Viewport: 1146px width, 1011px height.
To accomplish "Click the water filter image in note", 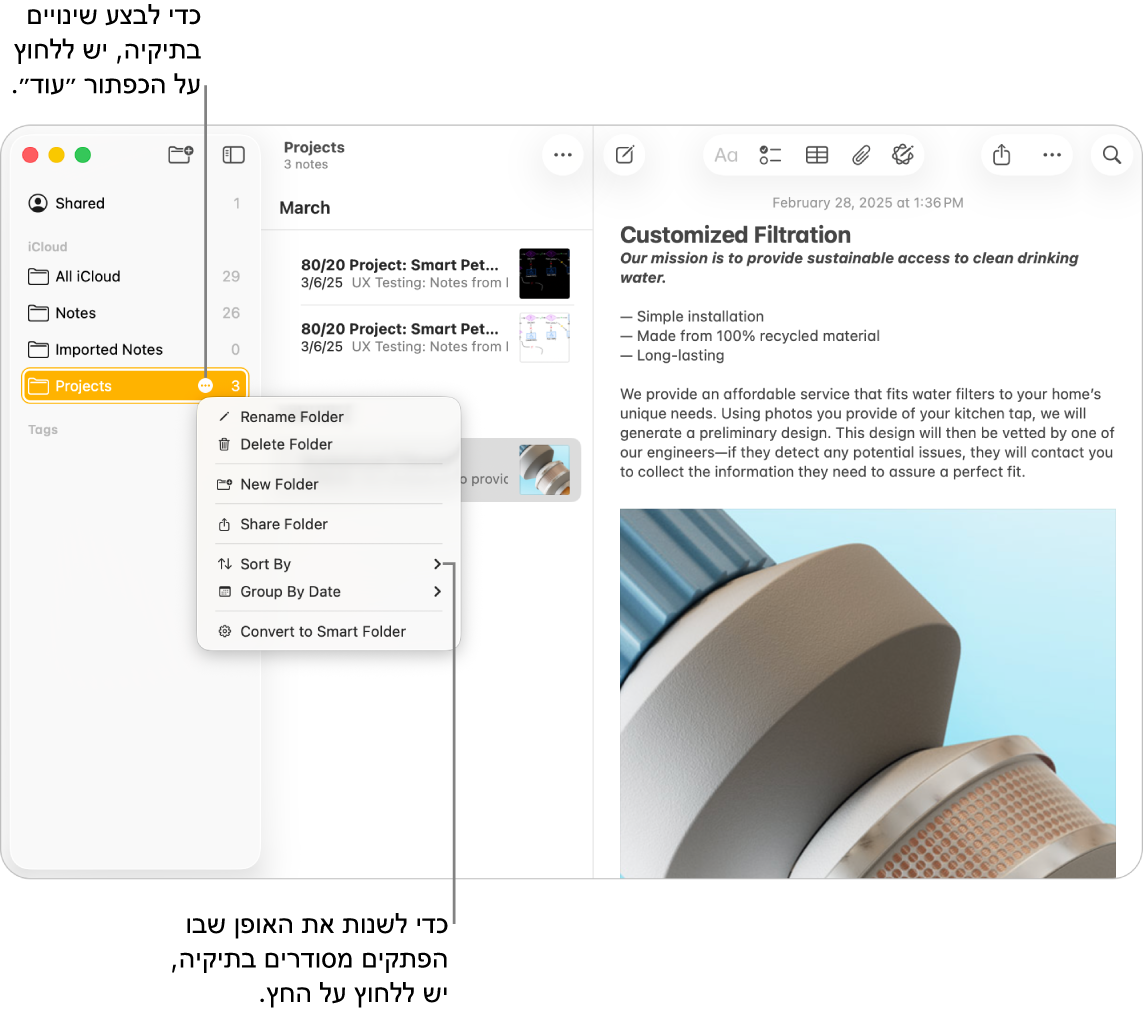I will tap(867, 692).
